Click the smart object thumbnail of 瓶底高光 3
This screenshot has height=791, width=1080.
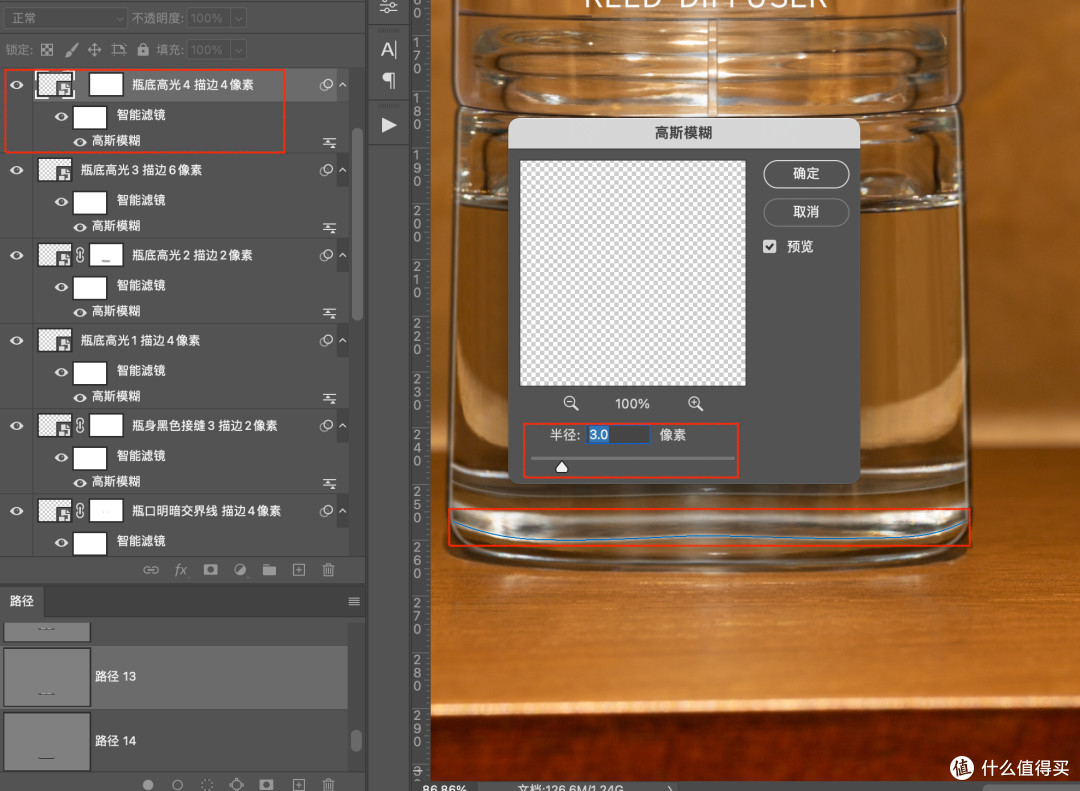[54, 170]
